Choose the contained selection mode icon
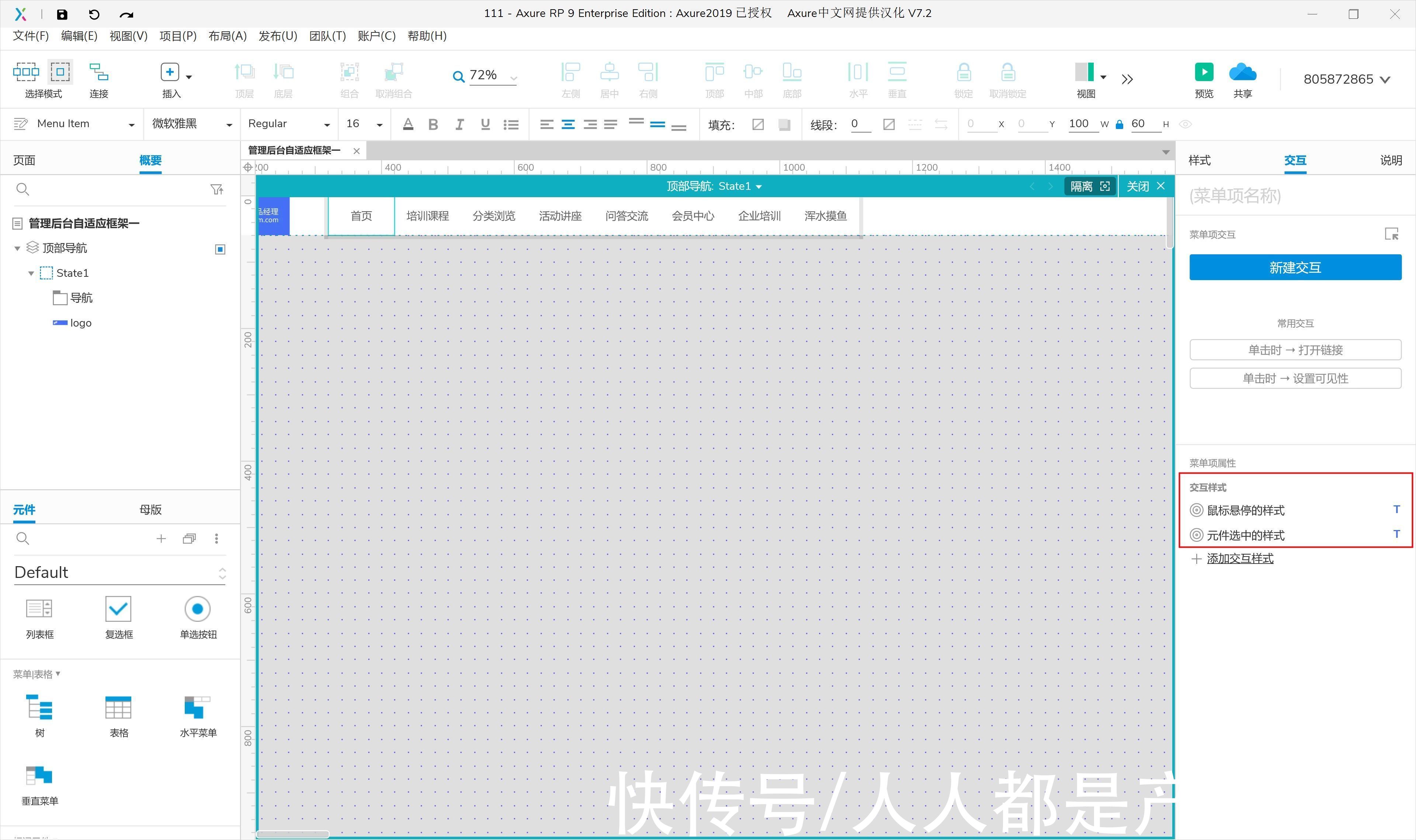1416x840 pixels. (x=60, y=72)
